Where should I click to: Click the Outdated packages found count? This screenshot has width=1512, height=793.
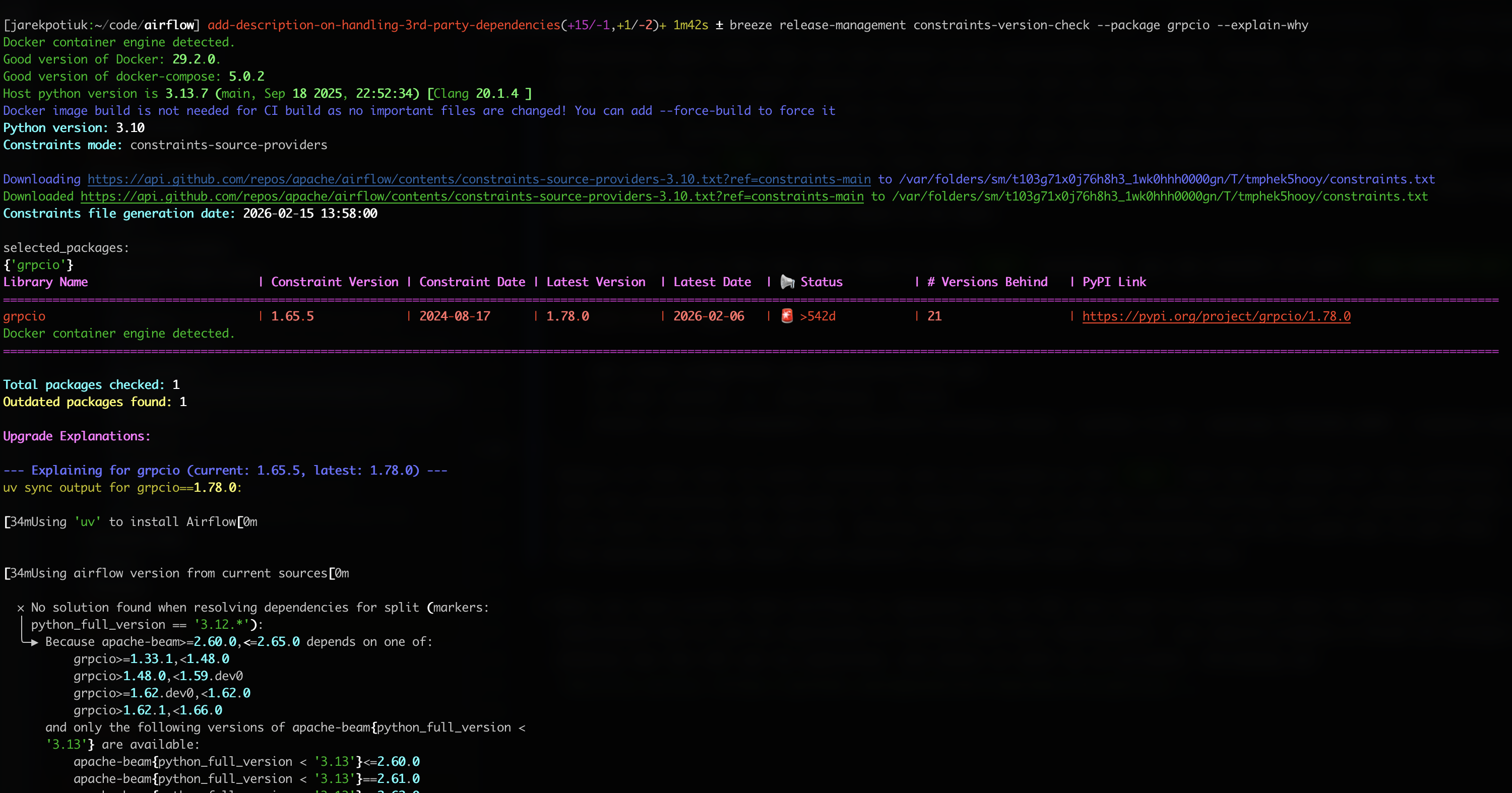click(94, 402)
